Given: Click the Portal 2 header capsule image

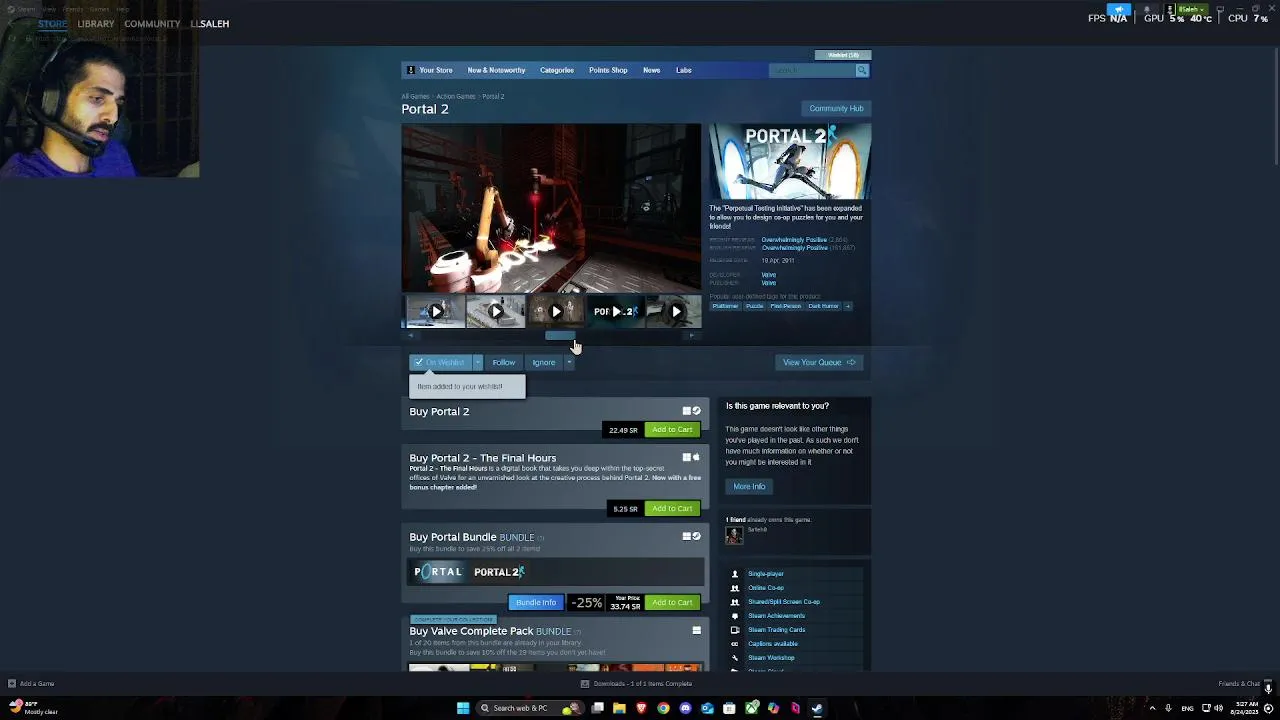Looking at the screenshot, I should [790, 162].
